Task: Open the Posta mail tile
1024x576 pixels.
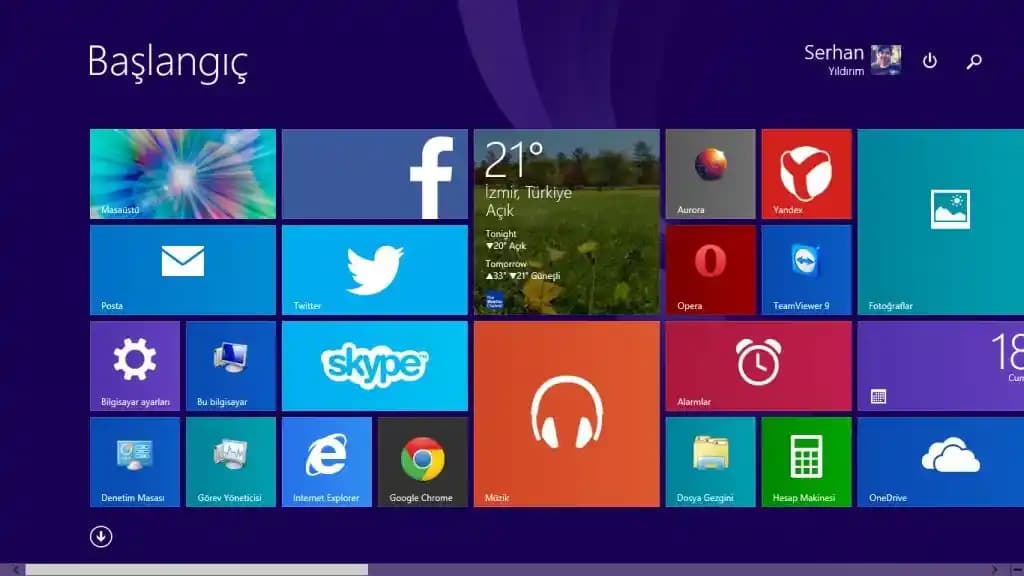Action: [x=182, y=270]
